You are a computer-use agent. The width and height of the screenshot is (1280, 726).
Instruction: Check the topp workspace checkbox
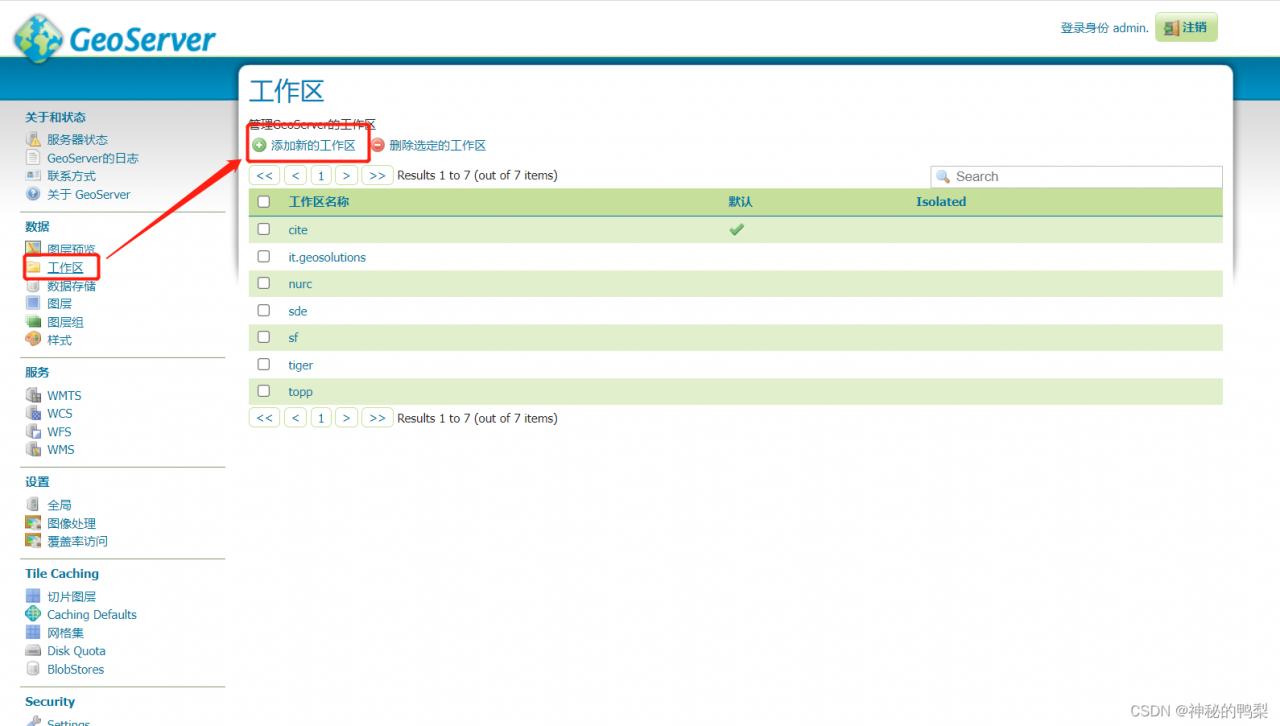coord(264,391)
